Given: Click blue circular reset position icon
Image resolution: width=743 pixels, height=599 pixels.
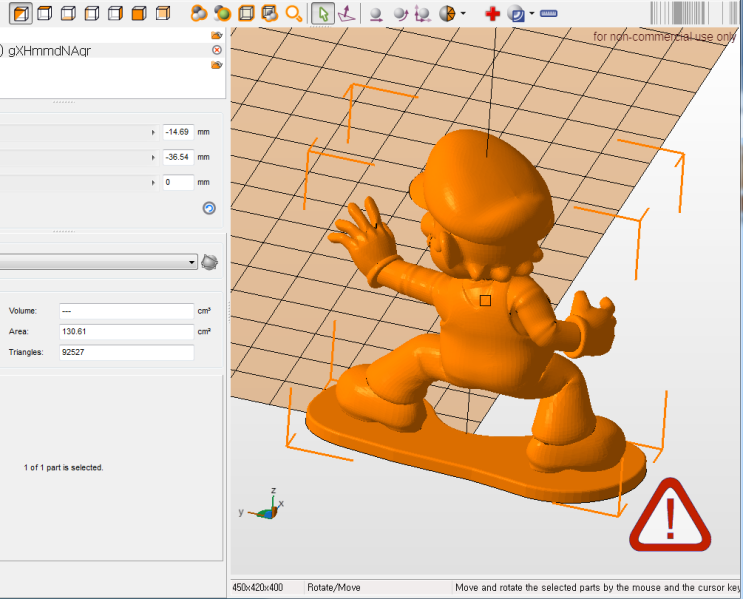Looking at the screenshot, I should [209, 208].
